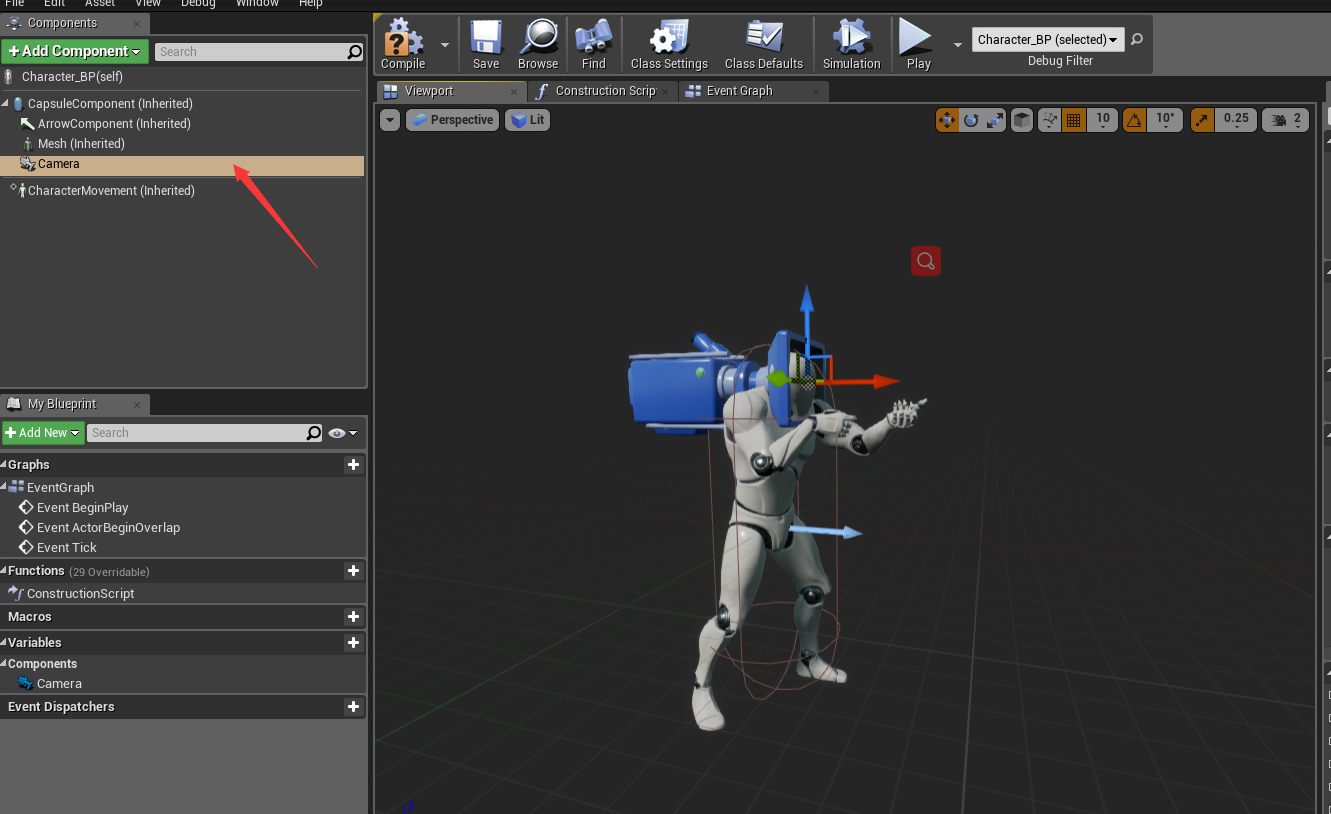Select the Rotate tool in the viewport
Screen dimensions: 1331x814
[x=970, y=119]
